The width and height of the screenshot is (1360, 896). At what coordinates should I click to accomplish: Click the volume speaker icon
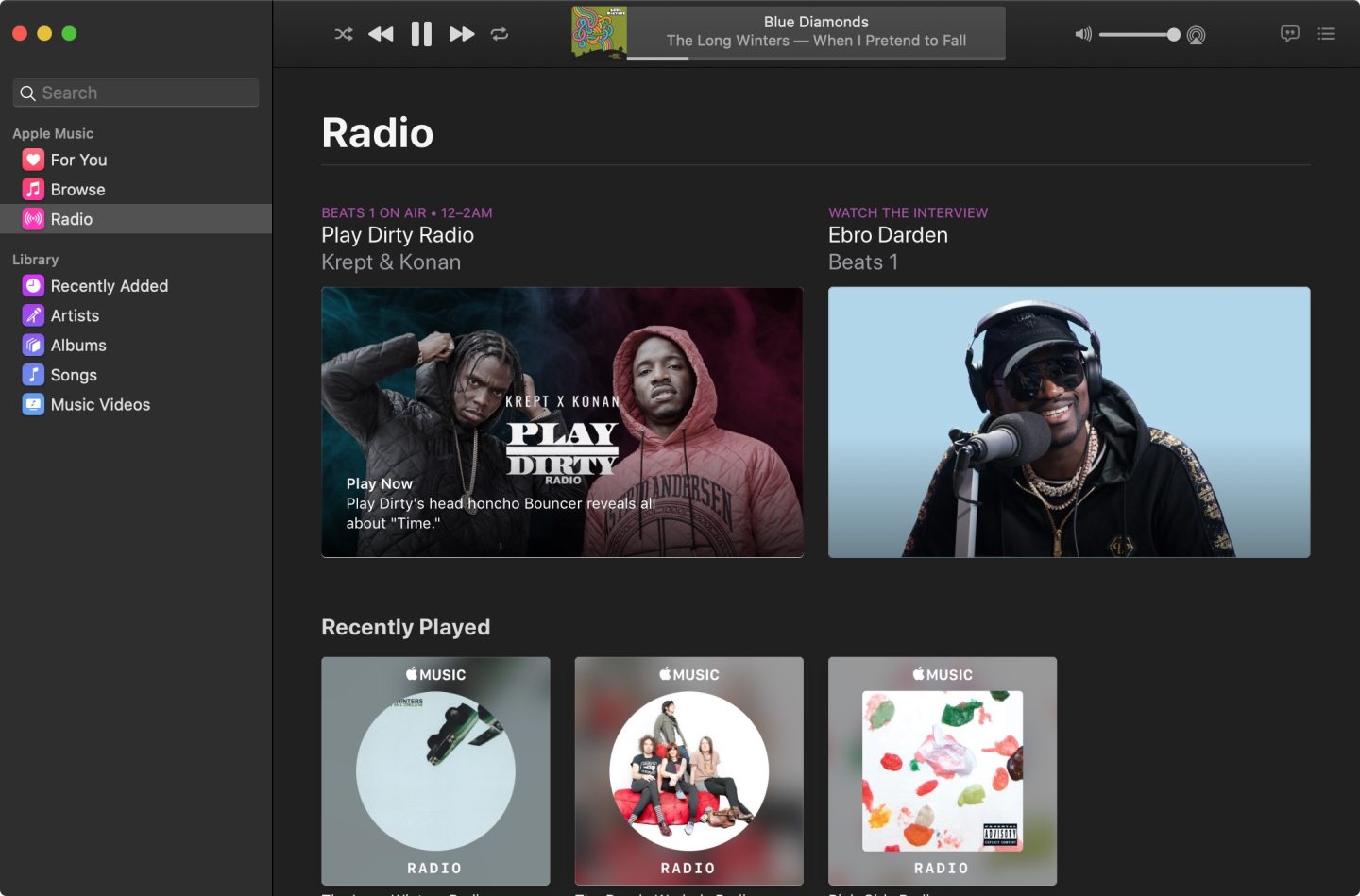click(1082, 35)
